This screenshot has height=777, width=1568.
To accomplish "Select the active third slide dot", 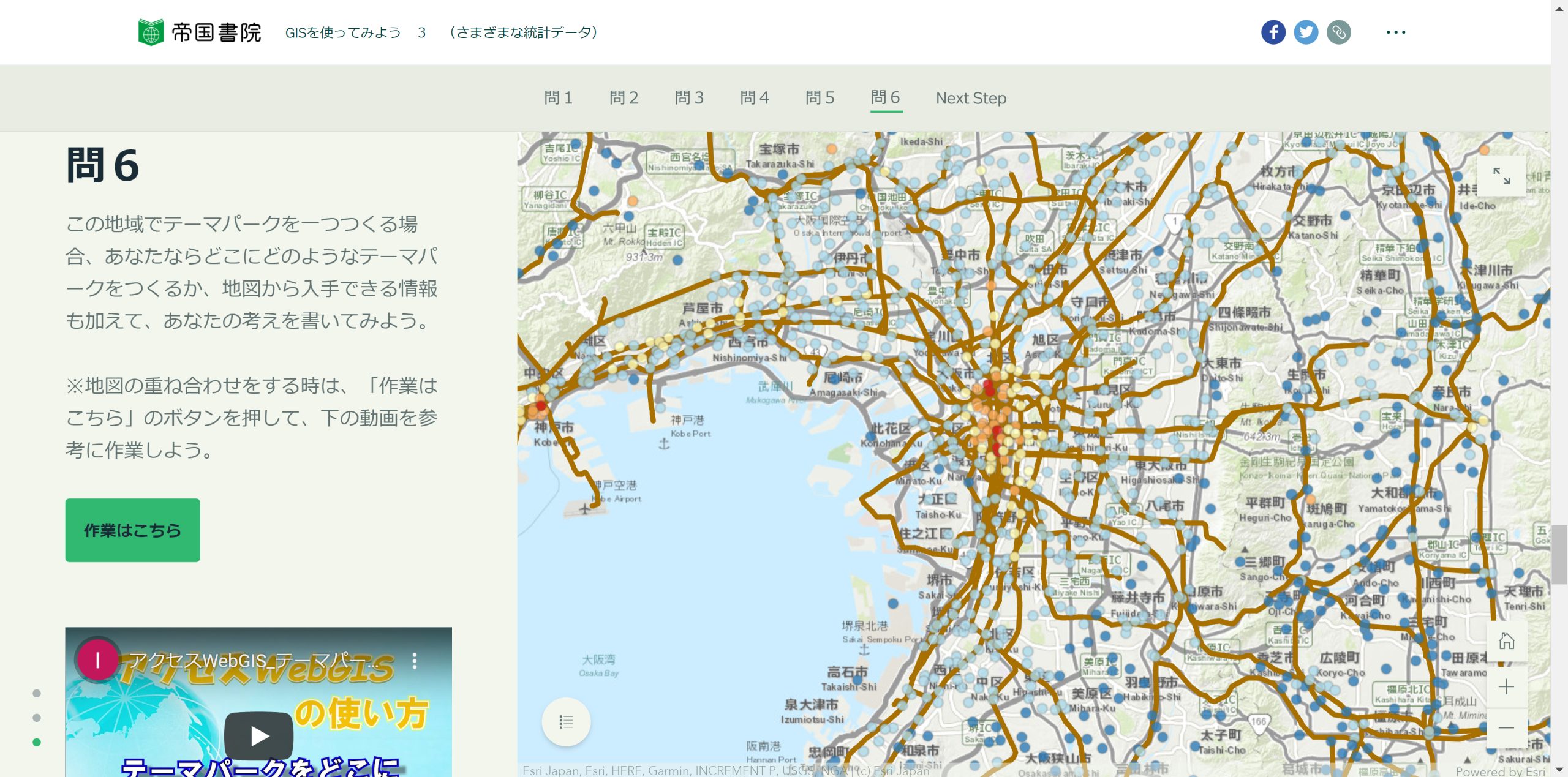I will [36, 742].
